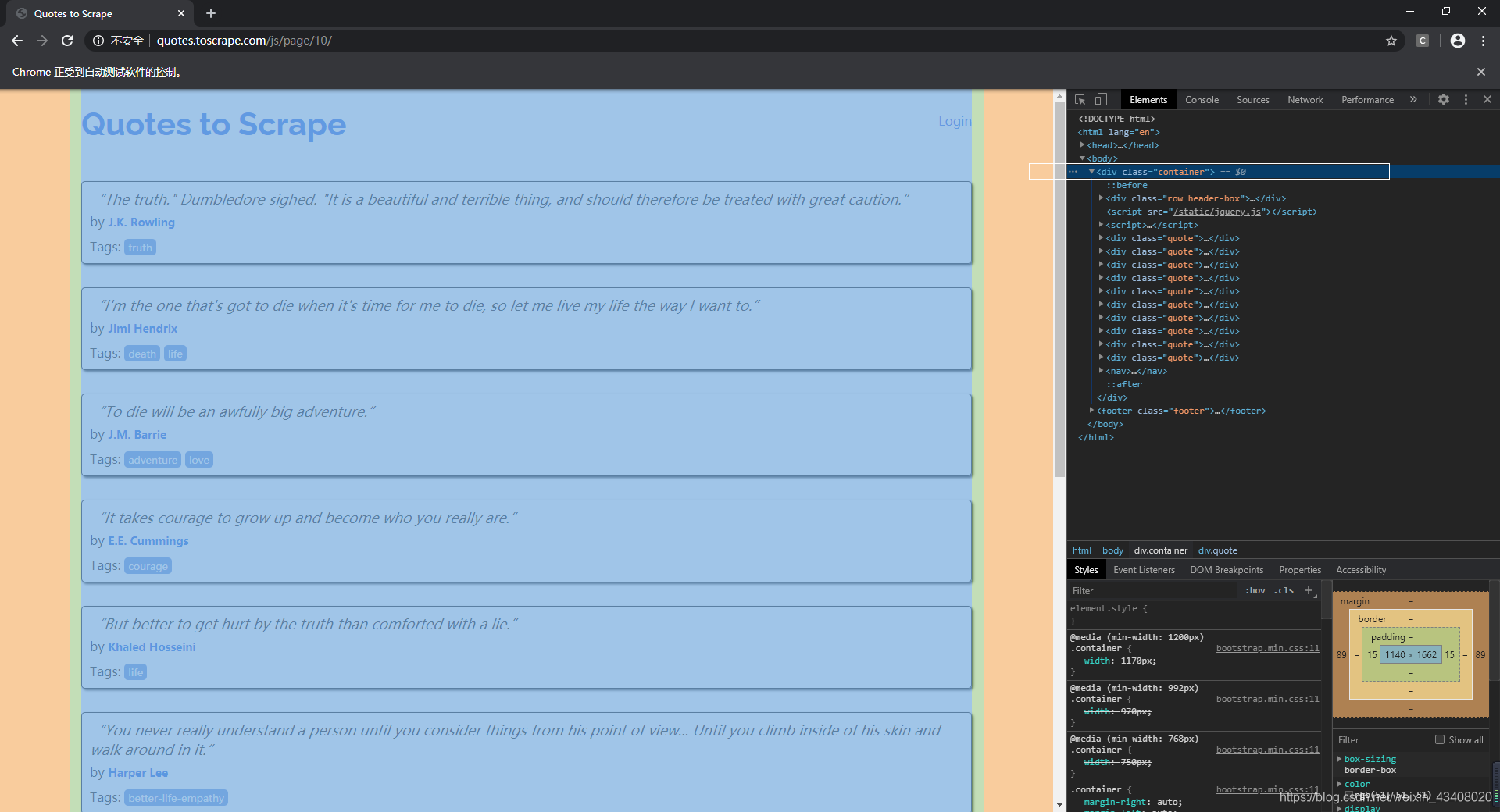Focus the Computed filter input
This screenshot has height=812, width=1500.
[x=1383, y=739]
